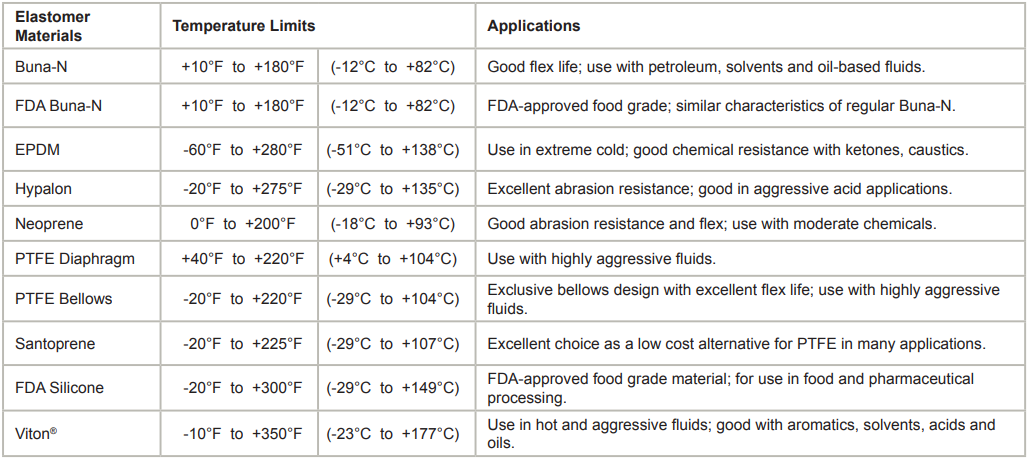
Task: Click the PTFE Bellows material cell
Action: (64, 298)
